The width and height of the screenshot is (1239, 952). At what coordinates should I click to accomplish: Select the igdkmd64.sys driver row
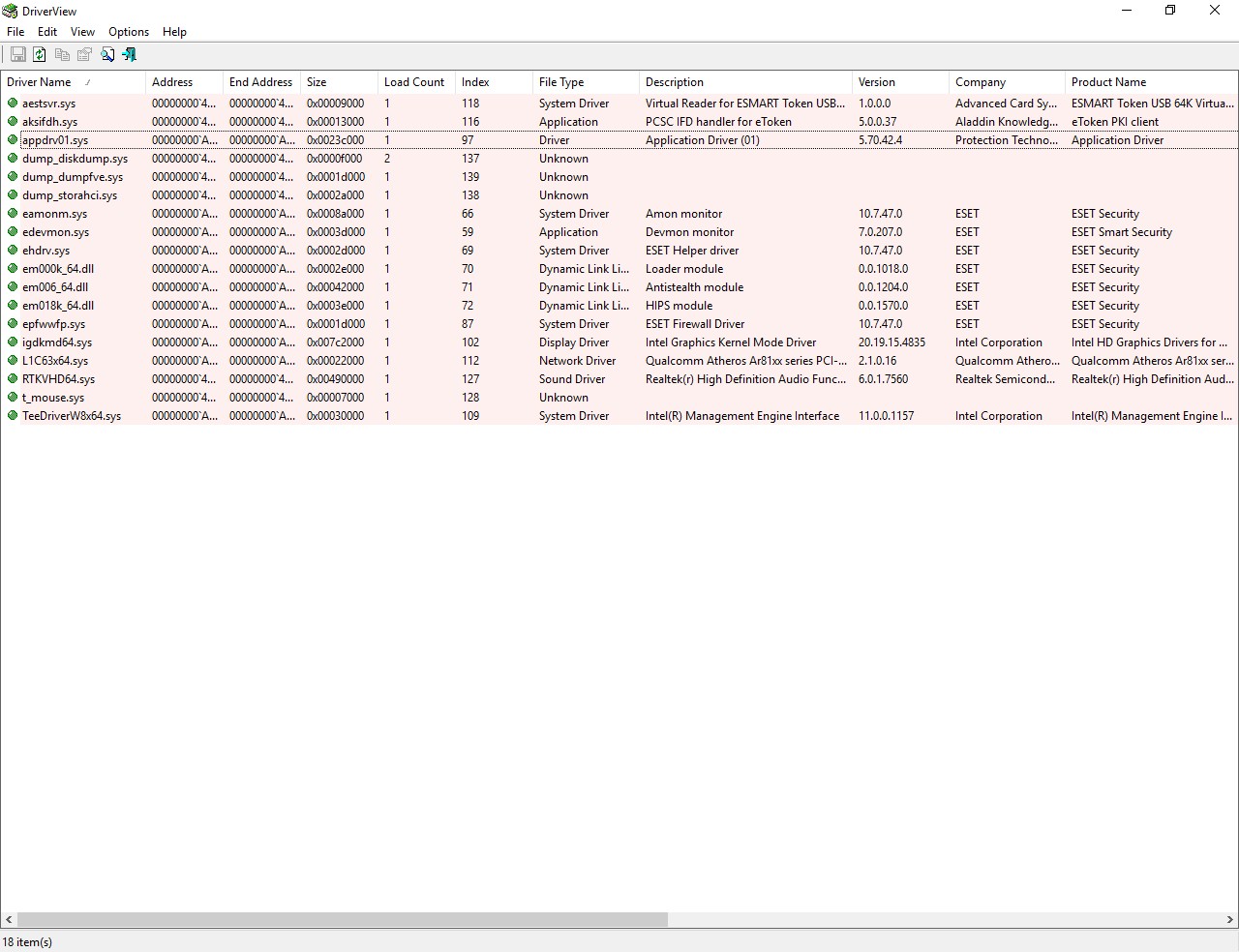pyautogui.click(x=57, y=342)
